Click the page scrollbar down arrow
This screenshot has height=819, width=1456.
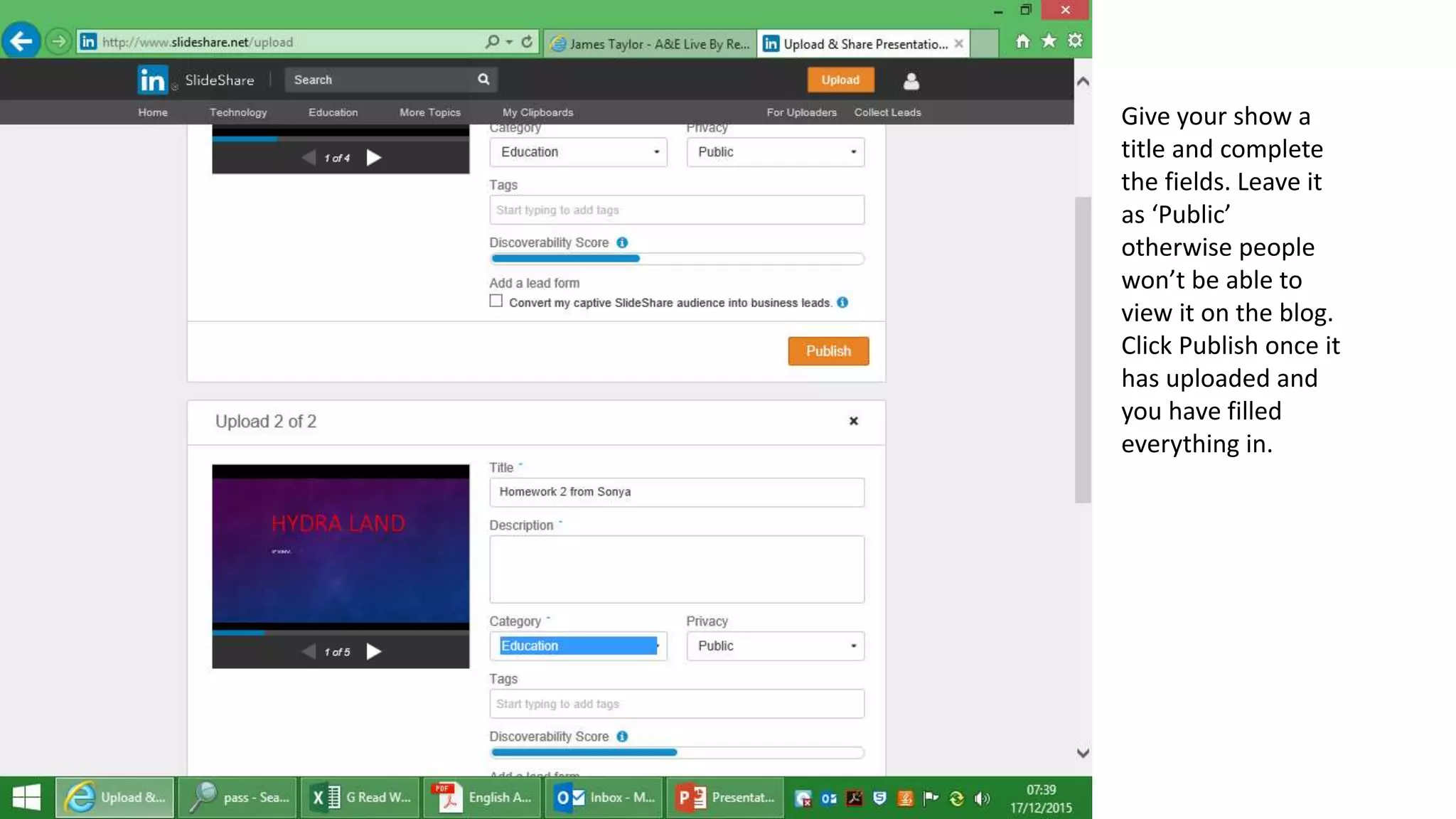[x=1083, y=753]
